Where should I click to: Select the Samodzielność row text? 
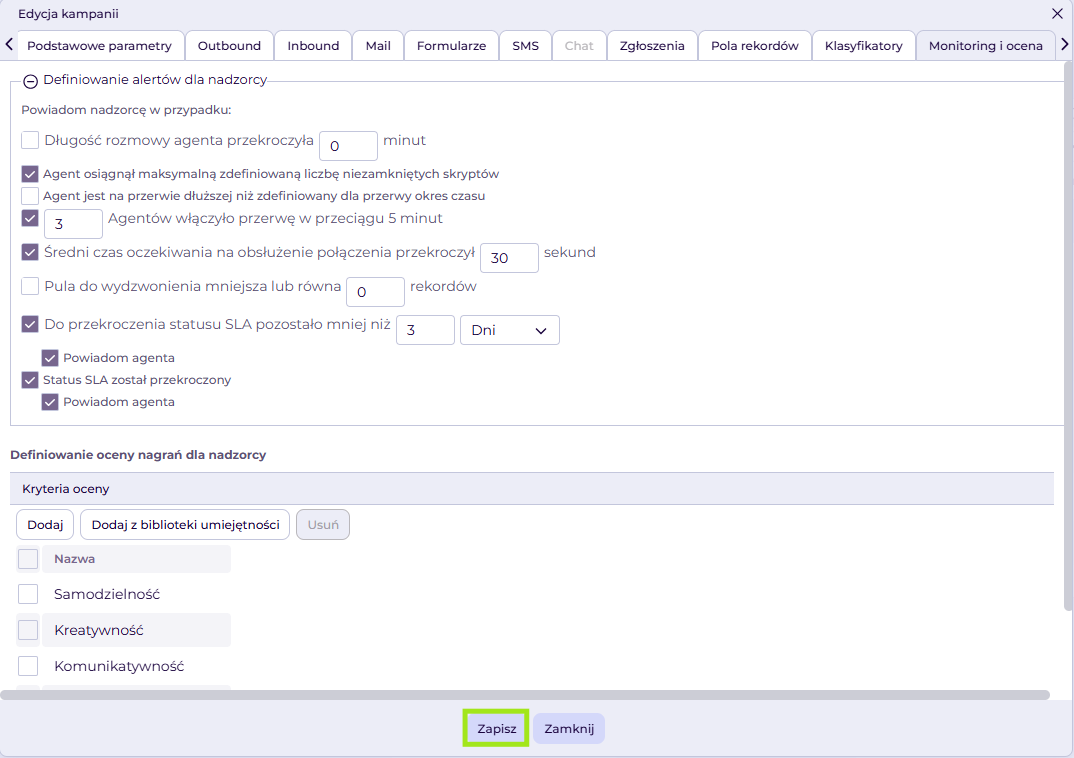(107, 594)
